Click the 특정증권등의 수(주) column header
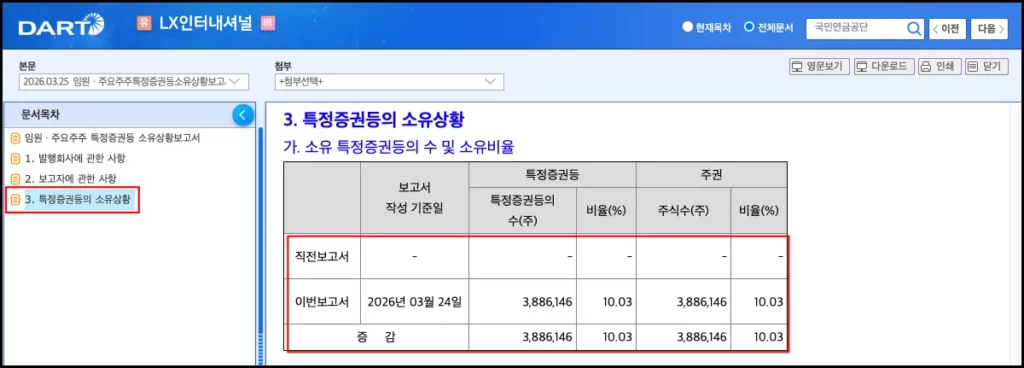Image resolution: width=1024 pixels, height=368 pixels. (x=522, y=211)
